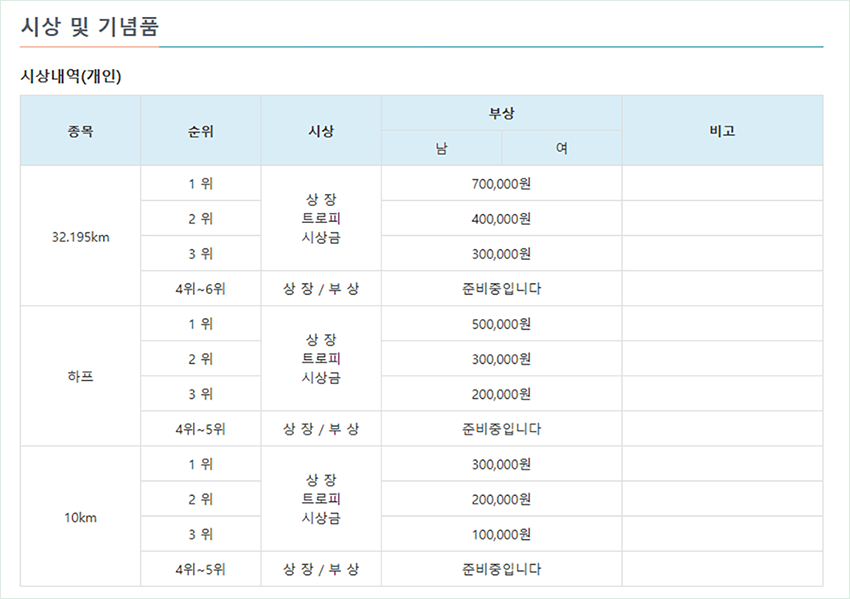Click '상장 / 부상' in 10km 4위~5위 row
The width and height of the screenshot is (850, 599).
point(321,569)
